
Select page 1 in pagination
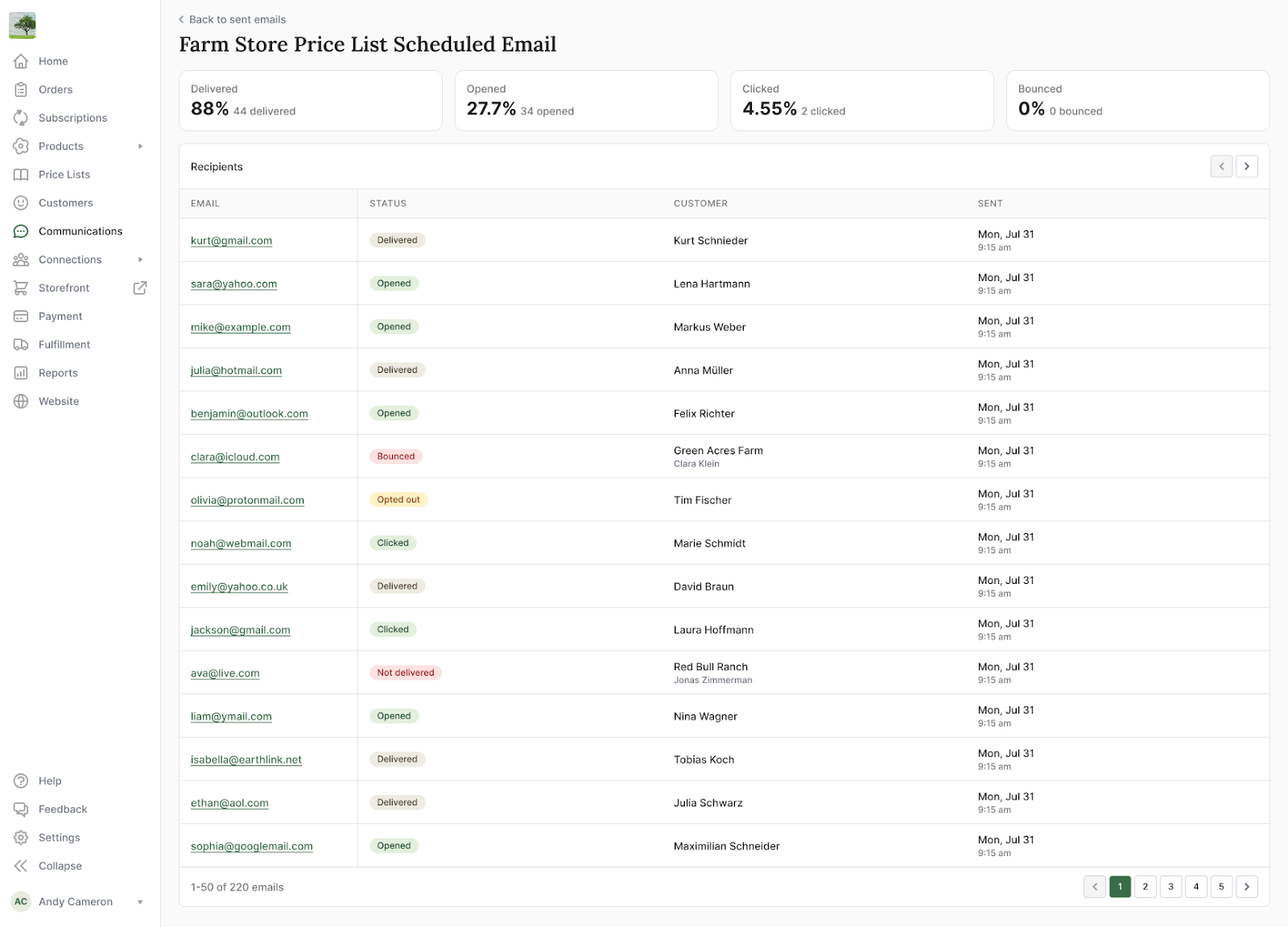tap(1120, 887)
